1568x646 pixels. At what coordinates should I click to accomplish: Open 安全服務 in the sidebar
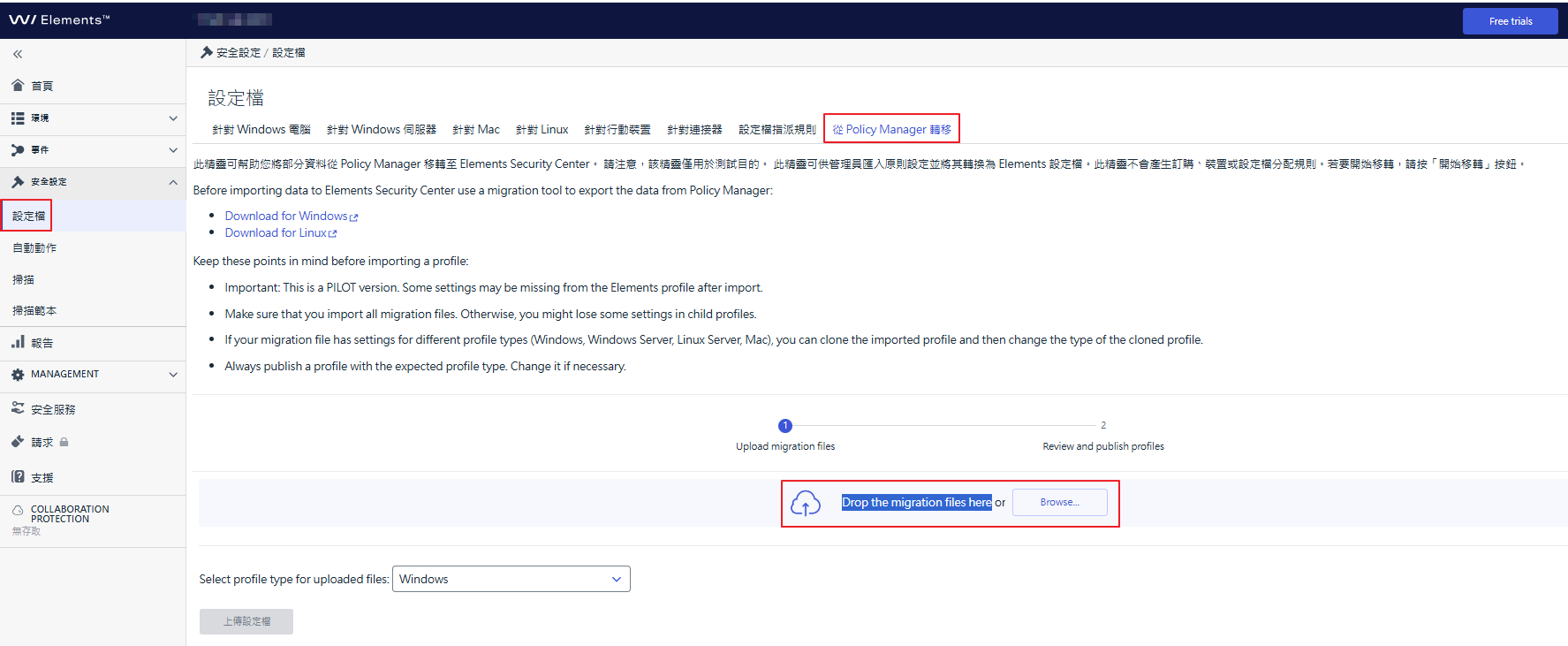click(x=53, y=410)
